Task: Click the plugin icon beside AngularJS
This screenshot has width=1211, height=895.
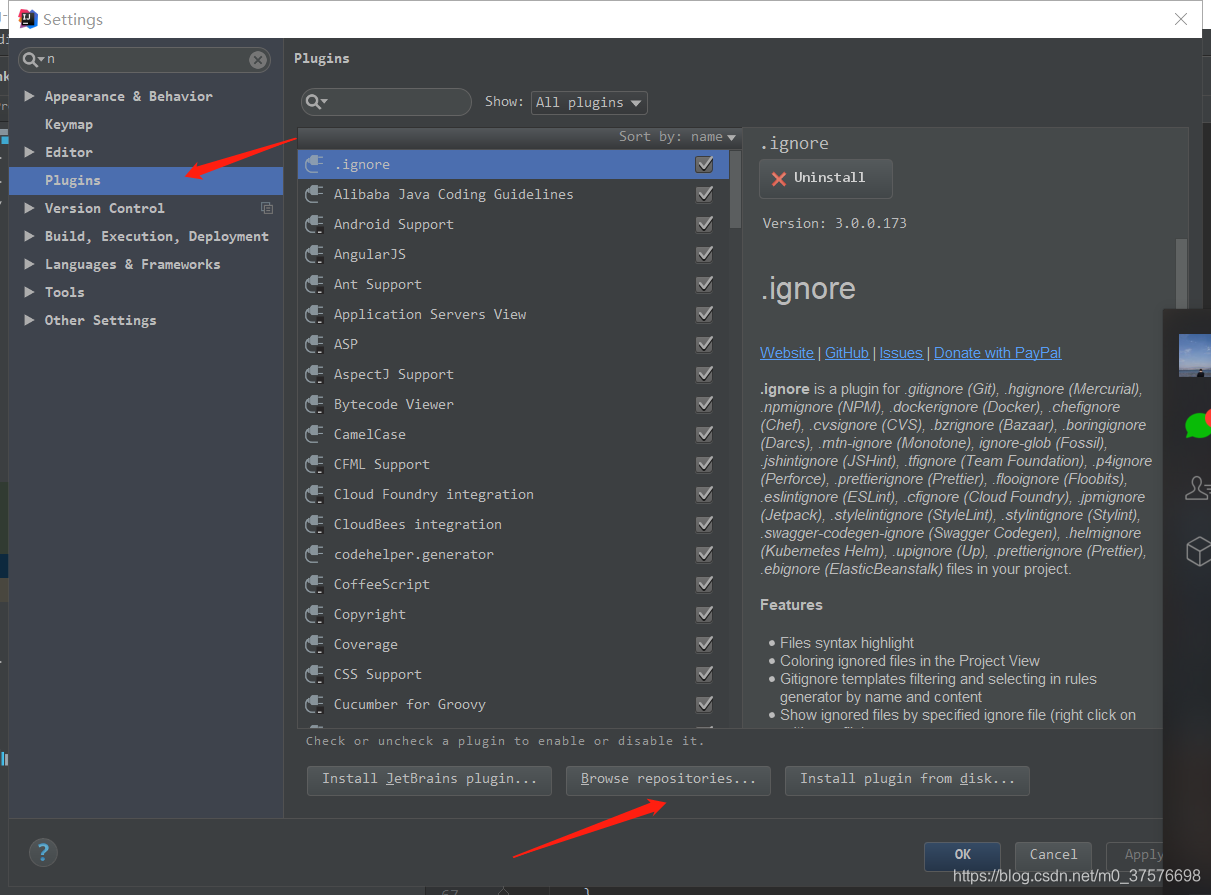Action: pos(314,254)
